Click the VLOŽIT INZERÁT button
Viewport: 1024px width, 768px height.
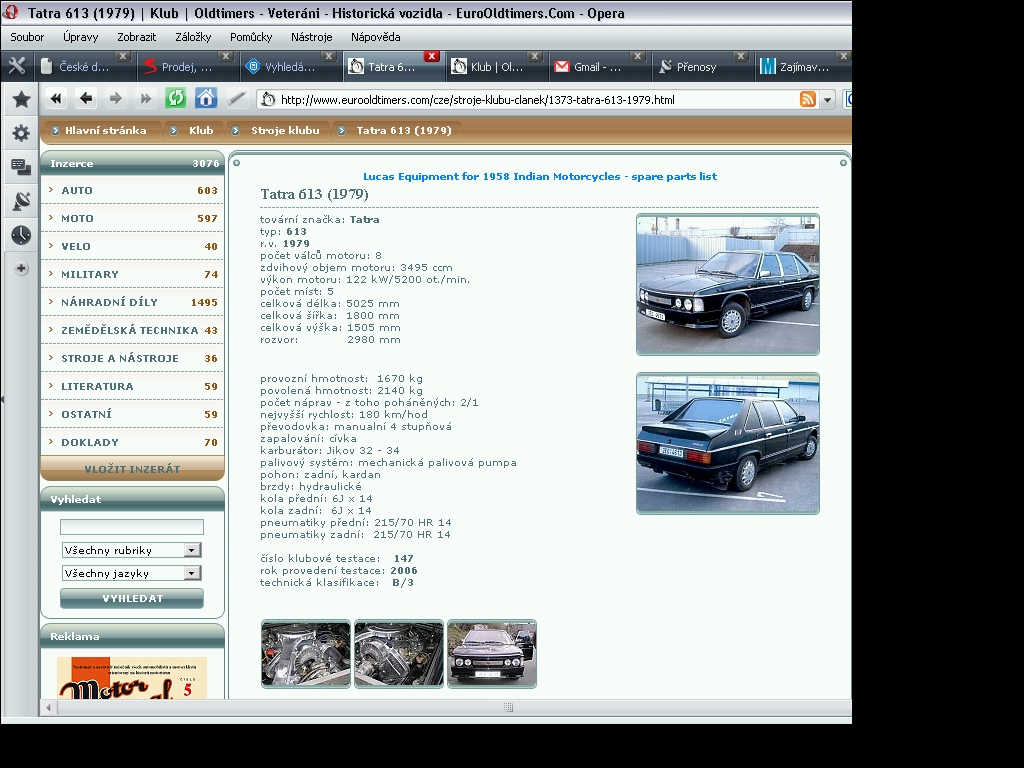tap(132, 469)
